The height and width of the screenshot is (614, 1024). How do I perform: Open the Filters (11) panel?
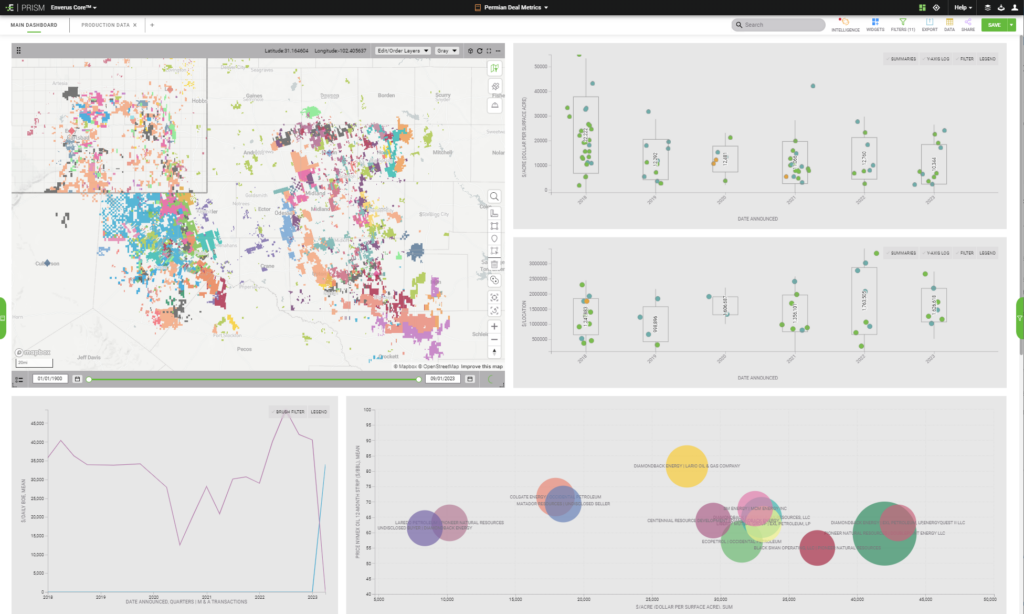[903, 23]
